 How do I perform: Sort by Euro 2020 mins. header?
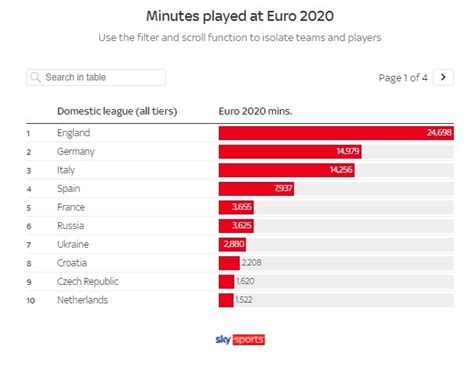[255, 111]
